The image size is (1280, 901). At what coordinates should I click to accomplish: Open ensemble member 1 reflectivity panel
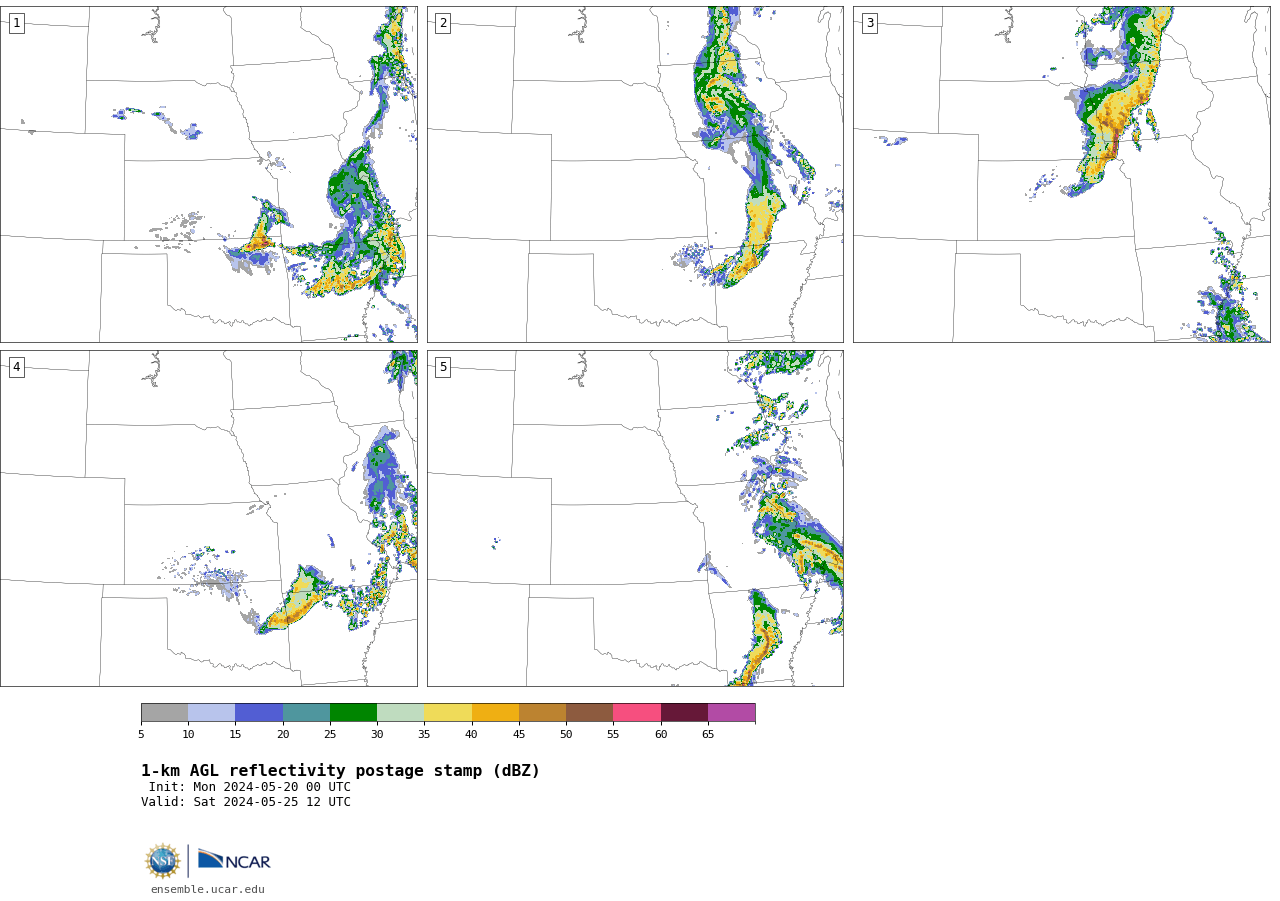click(208, 174)
